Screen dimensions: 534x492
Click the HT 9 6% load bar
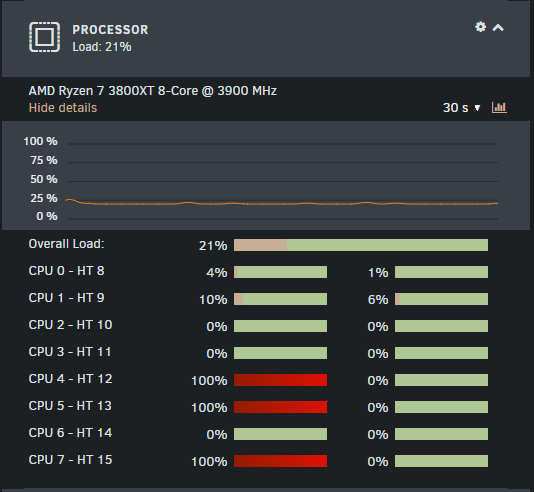(x=441, y=299)
